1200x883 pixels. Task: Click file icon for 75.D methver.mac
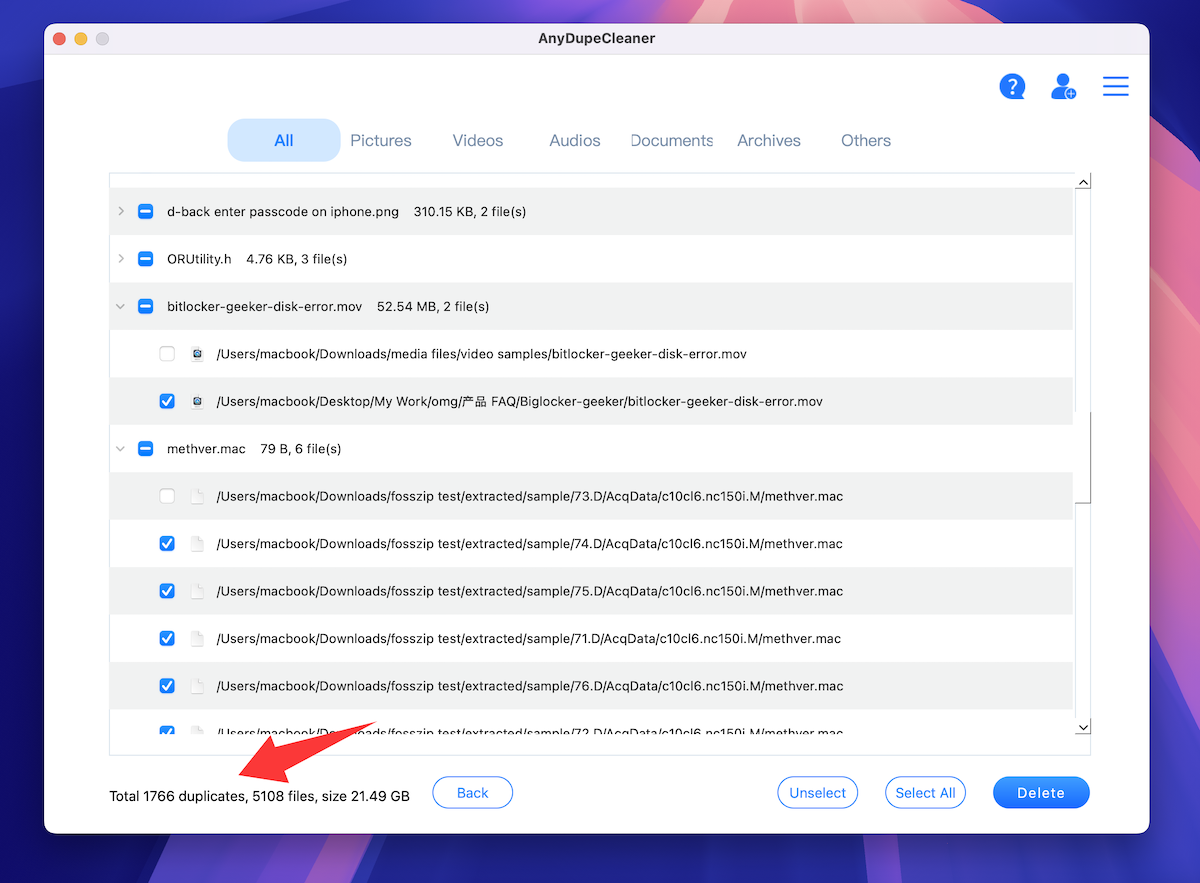coord(197,591)
